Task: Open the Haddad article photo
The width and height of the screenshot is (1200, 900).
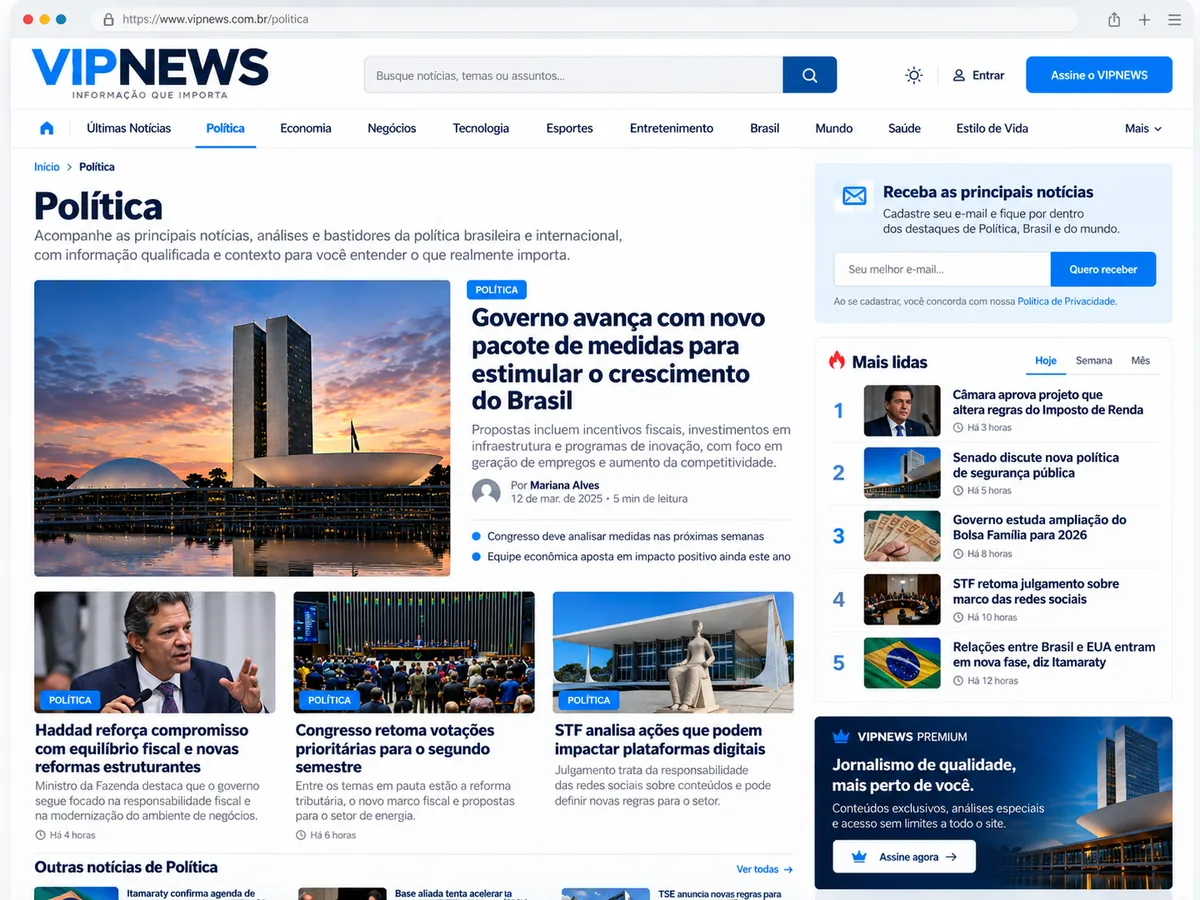Action: coord(155,652)
